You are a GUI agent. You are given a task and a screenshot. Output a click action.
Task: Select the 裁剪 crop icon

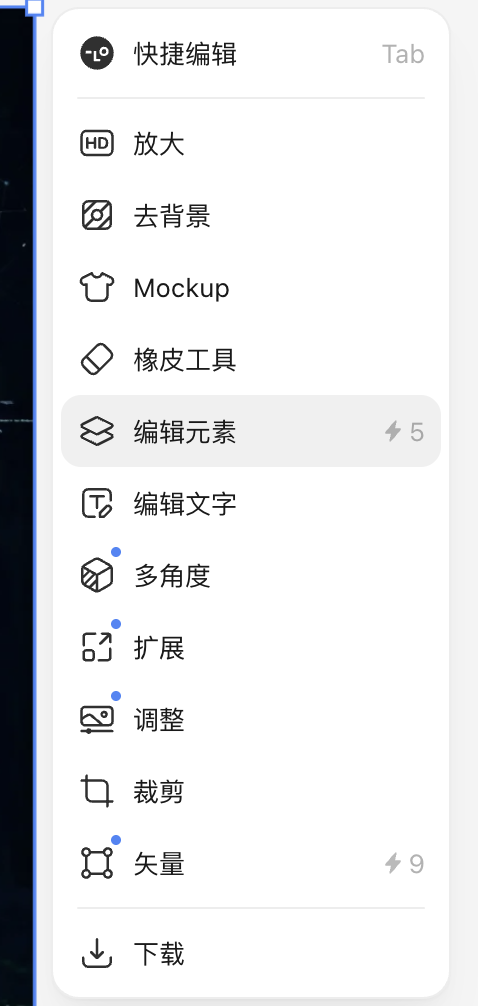click(97, 791)
